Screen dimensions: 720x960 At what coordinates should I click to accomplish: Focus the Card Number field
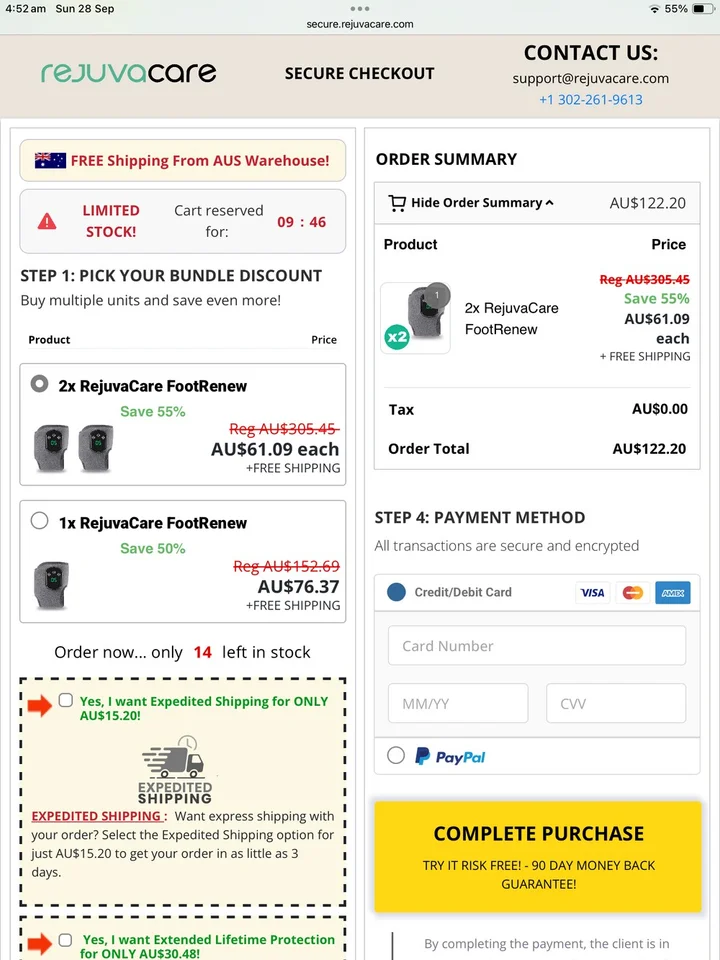(537, 645)
